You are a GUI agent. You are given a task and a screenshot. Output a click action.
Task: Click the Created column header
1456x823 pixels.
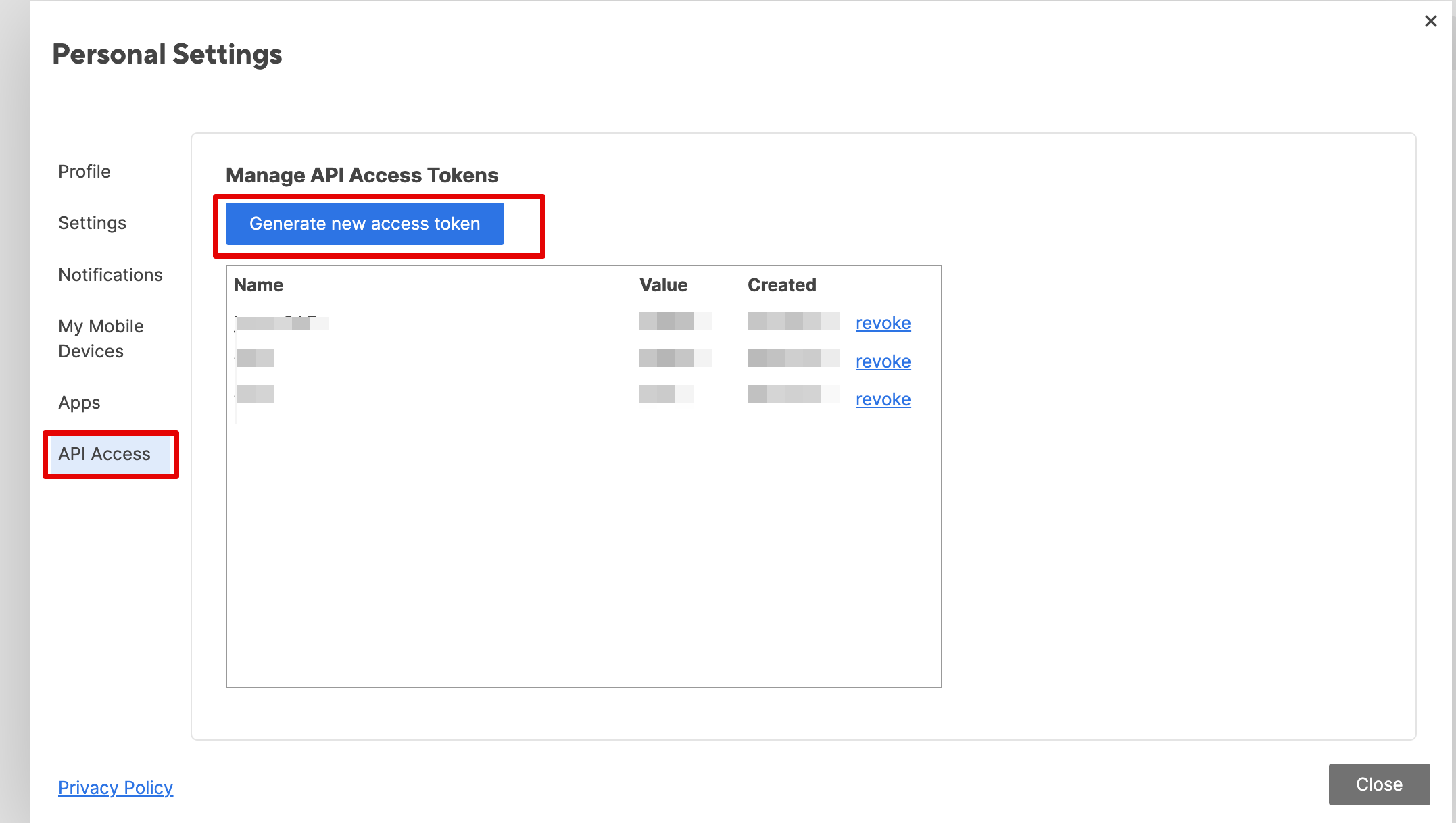point(781,285)
